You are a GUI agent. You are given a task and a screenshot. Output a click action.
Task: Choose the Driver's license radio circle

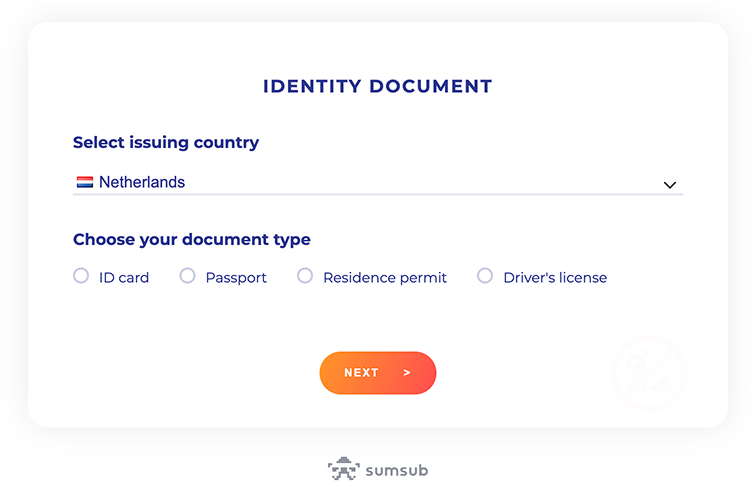coord(485,276)
